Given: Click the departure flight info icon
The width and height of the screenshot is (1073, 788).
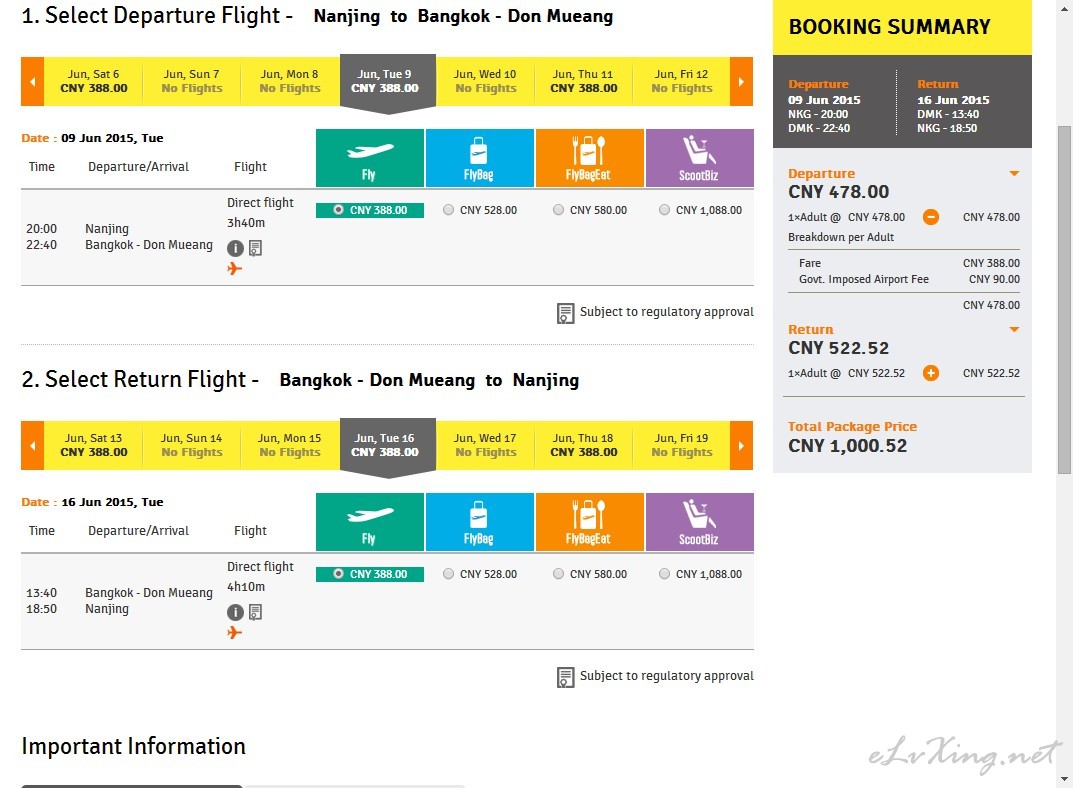Looking at the screenshot, I should click(235, 248).
